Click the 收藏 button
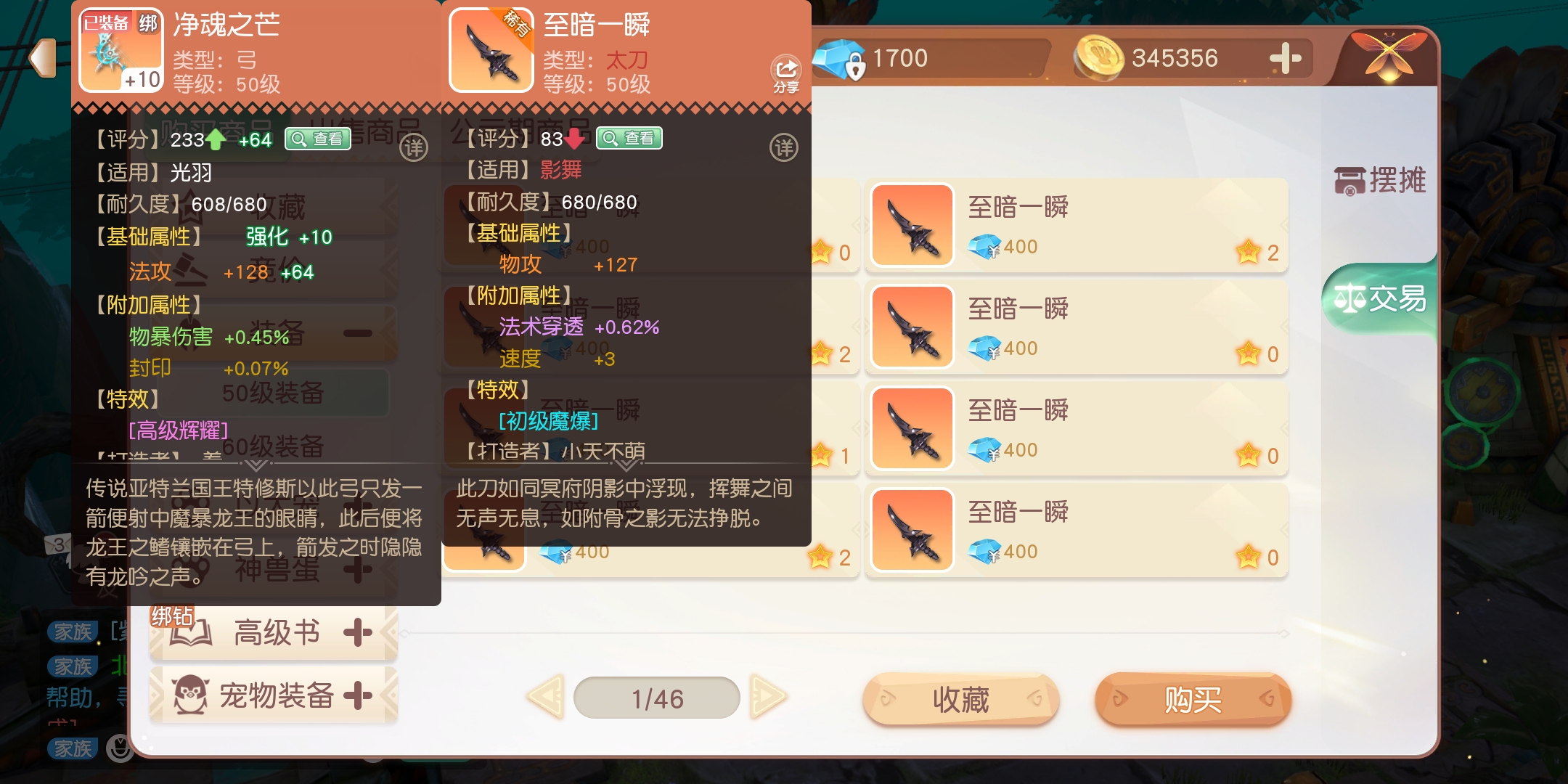Screen dimensions: 1568x784 click(961, 700)
